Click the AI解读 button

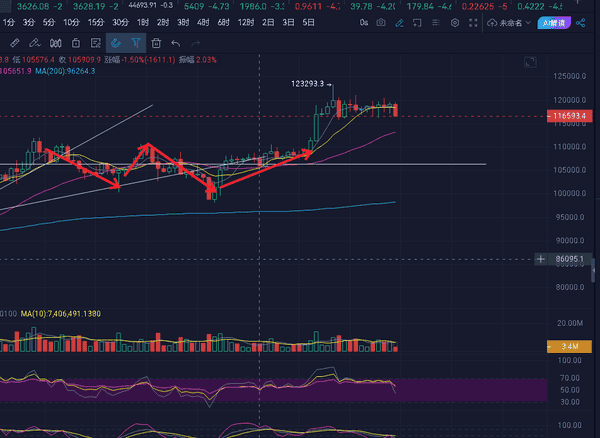pyautogui.click(x=552, y=22)
